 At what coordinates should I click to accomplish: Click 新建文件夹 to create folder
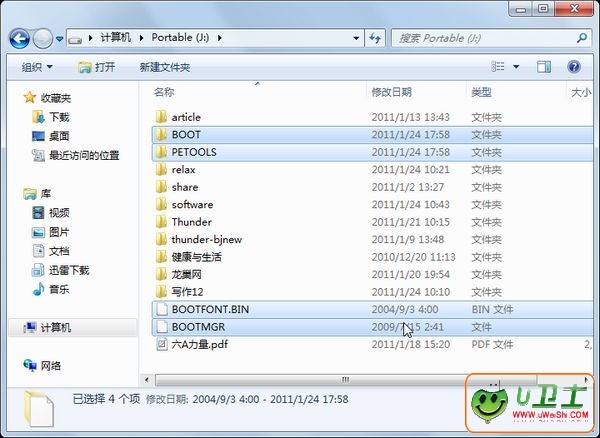pos(165,67)
